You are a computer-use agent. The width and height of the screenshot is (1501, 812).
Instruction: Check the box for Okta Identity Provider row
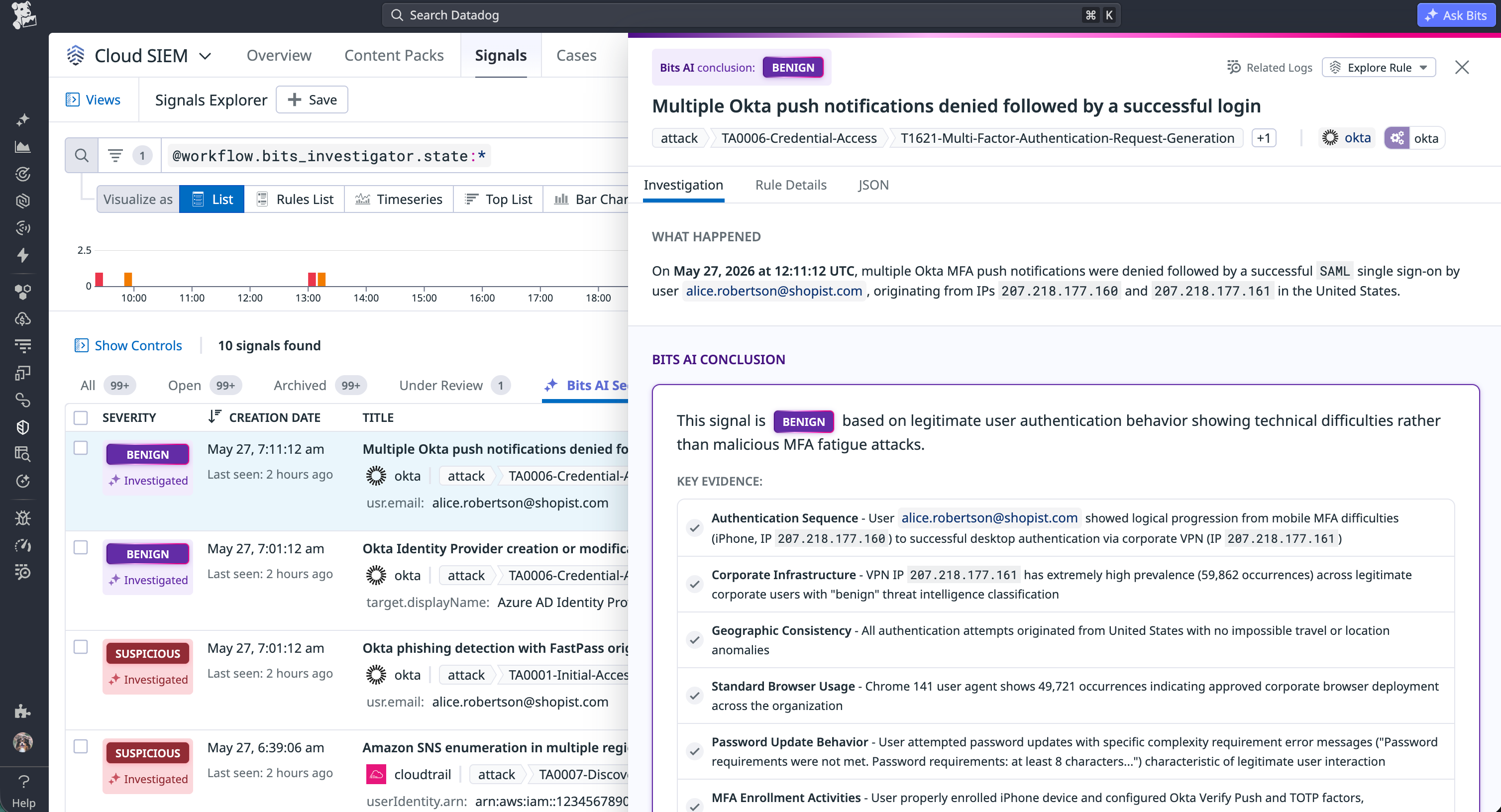81,547
